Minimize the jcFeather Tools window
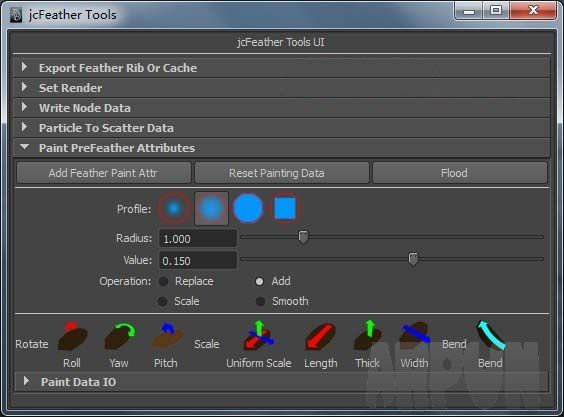Image resolution: width=564 pixels, height=417 pixels. tap(469, 10)
